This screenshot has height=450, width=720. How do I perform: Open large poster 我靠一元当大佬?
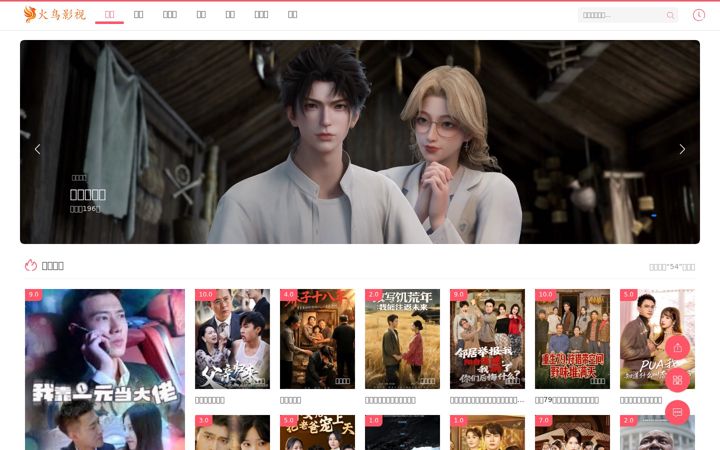click(105, 370)
